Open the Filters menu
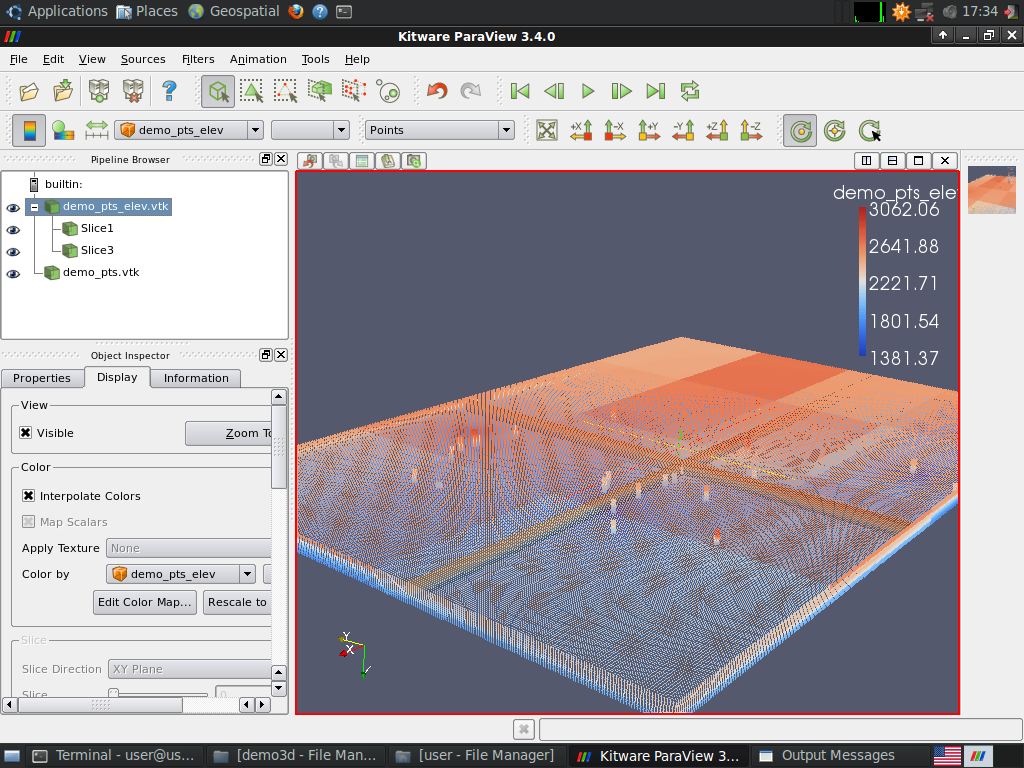The width and height of the screenshot is (1024, 768). click(x=197, y=59)
